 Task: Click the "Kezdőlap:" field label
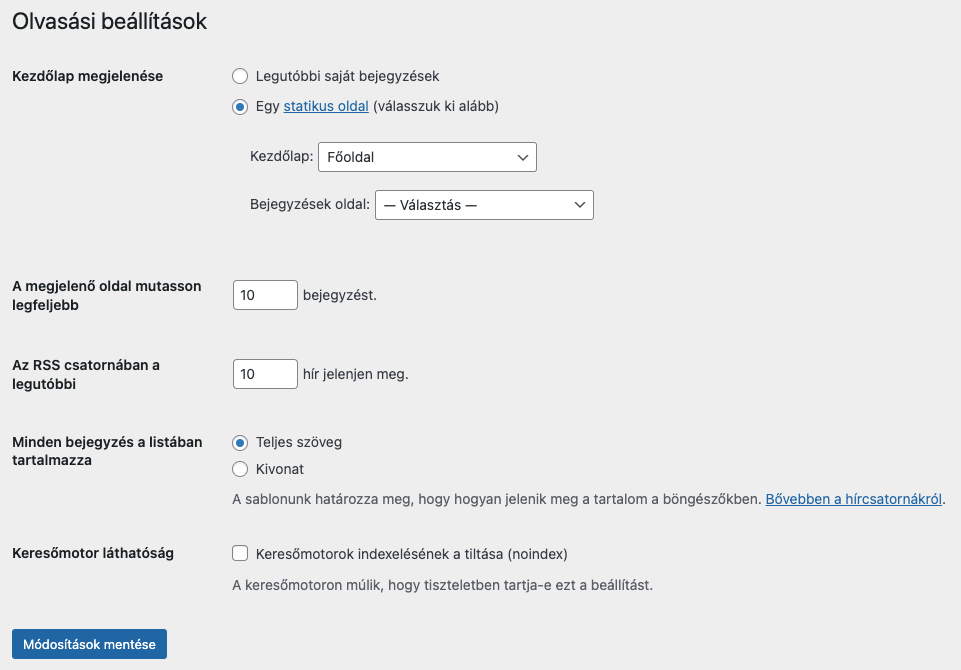281,156
